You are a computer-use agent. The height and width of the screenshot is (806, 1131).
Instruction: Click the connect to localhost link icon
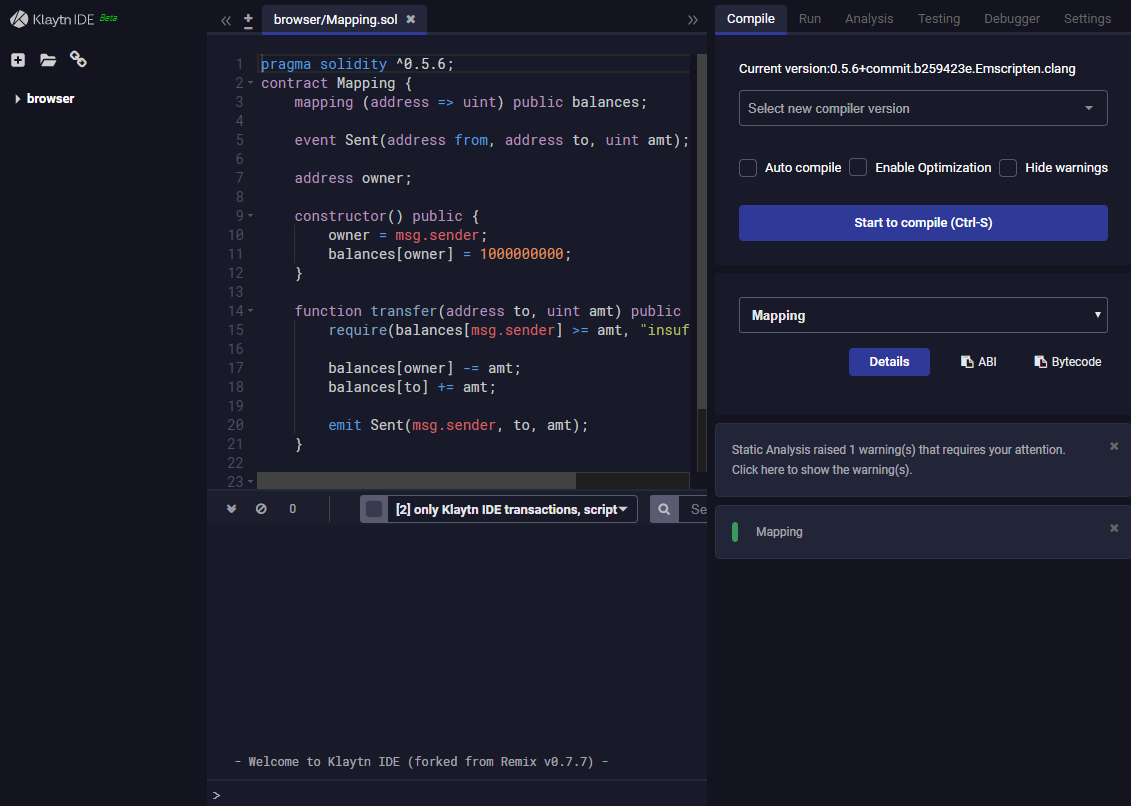78,59
